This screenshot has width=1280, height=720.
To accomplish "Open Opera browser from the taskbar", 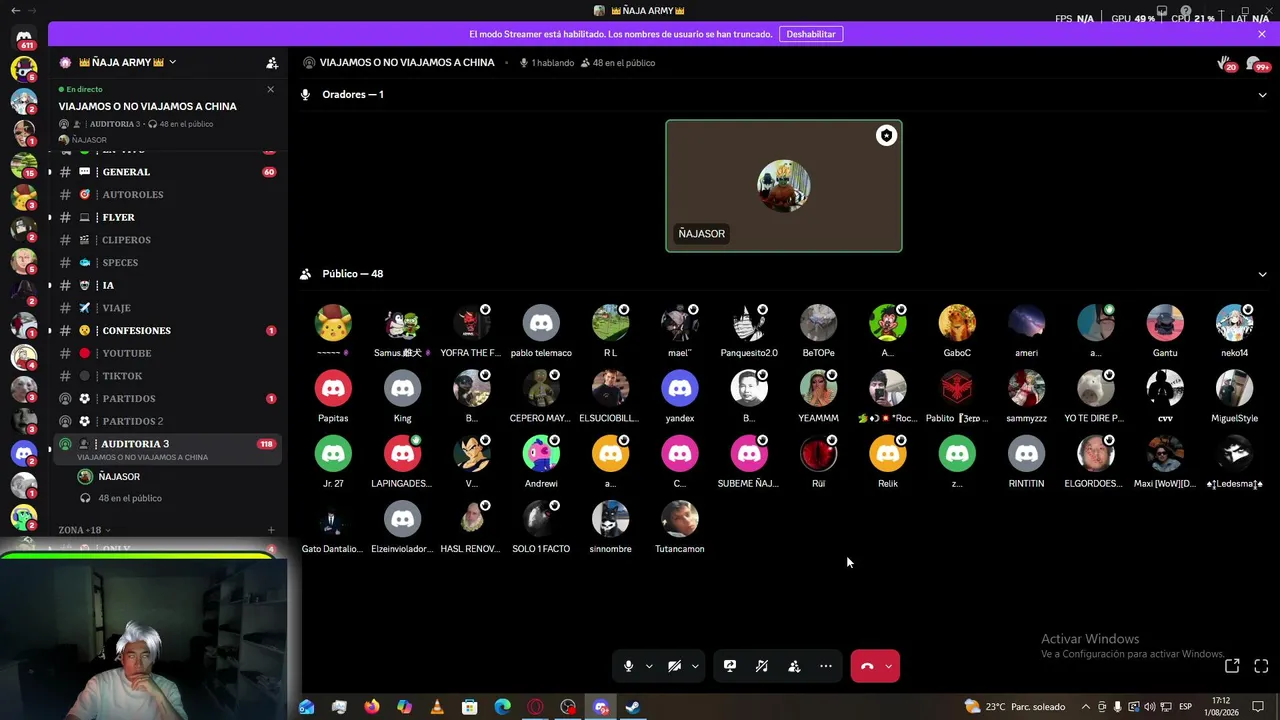I will click(x=535, y=707).
